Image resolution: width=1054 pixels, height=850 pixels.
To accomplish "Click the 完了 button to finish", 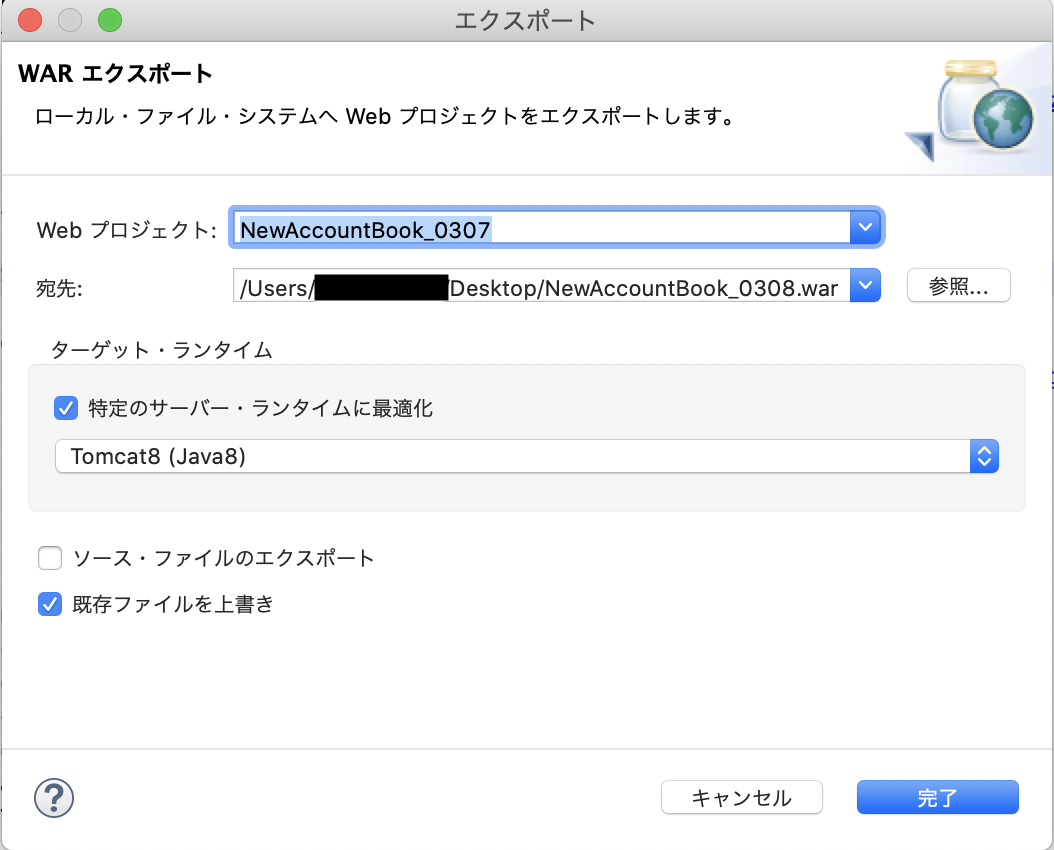I will [937, 797].
